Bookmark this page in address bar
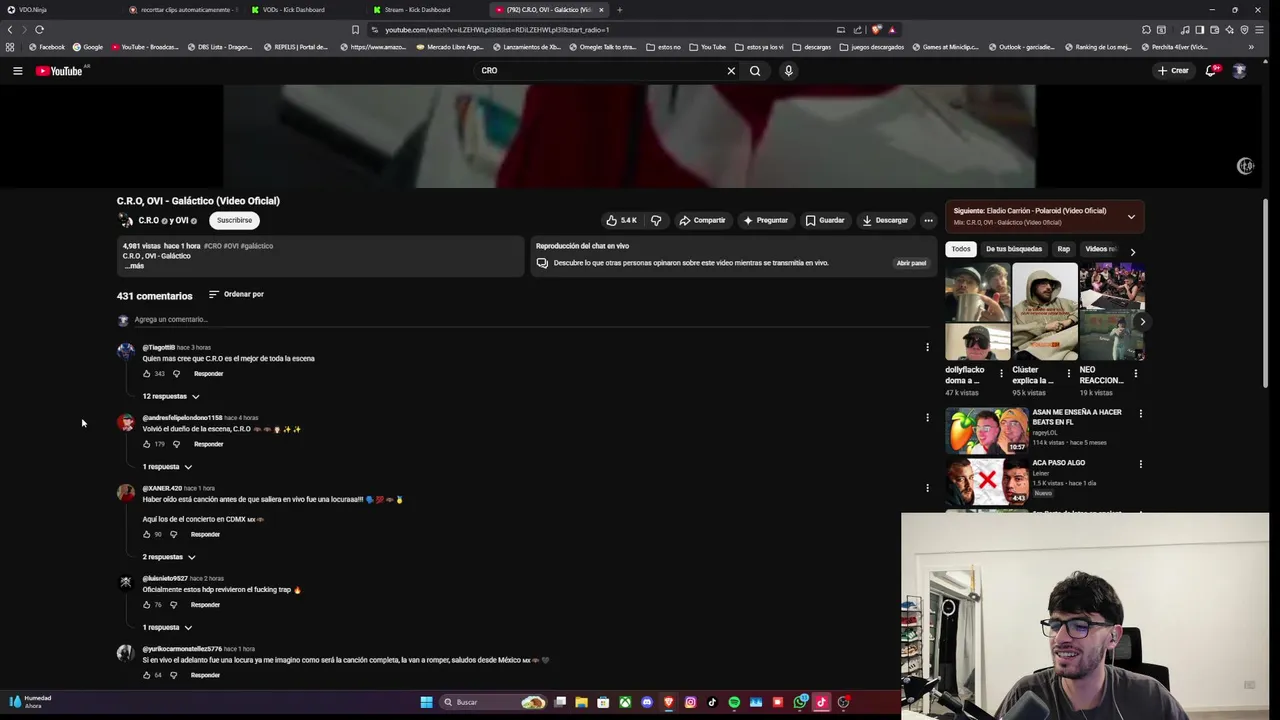The height and width of the screenshot is (720, 1280). [355, 30]
